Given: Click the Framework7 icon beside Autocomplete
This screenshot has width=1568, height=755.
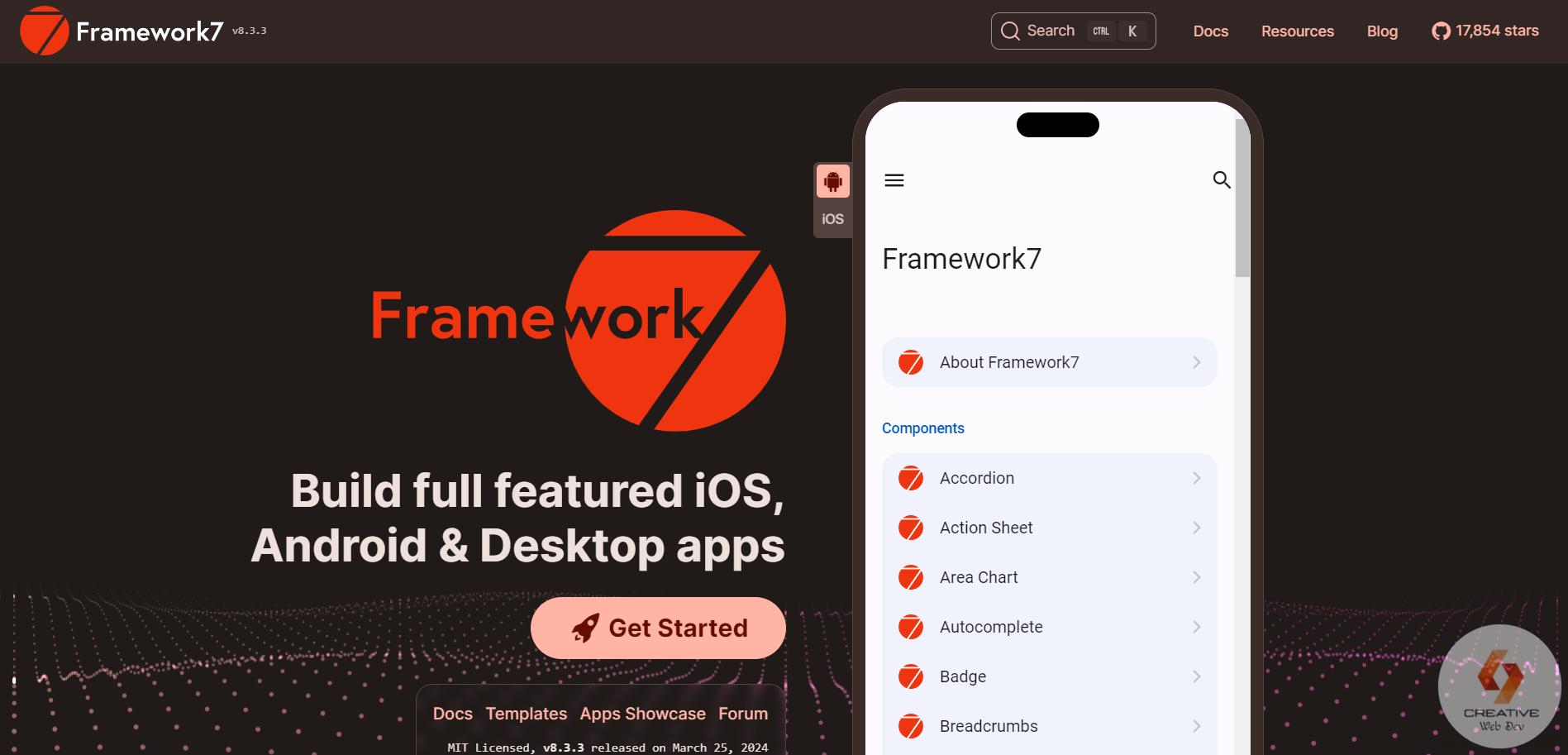Looking at the screenshot, I should [911, 627].
